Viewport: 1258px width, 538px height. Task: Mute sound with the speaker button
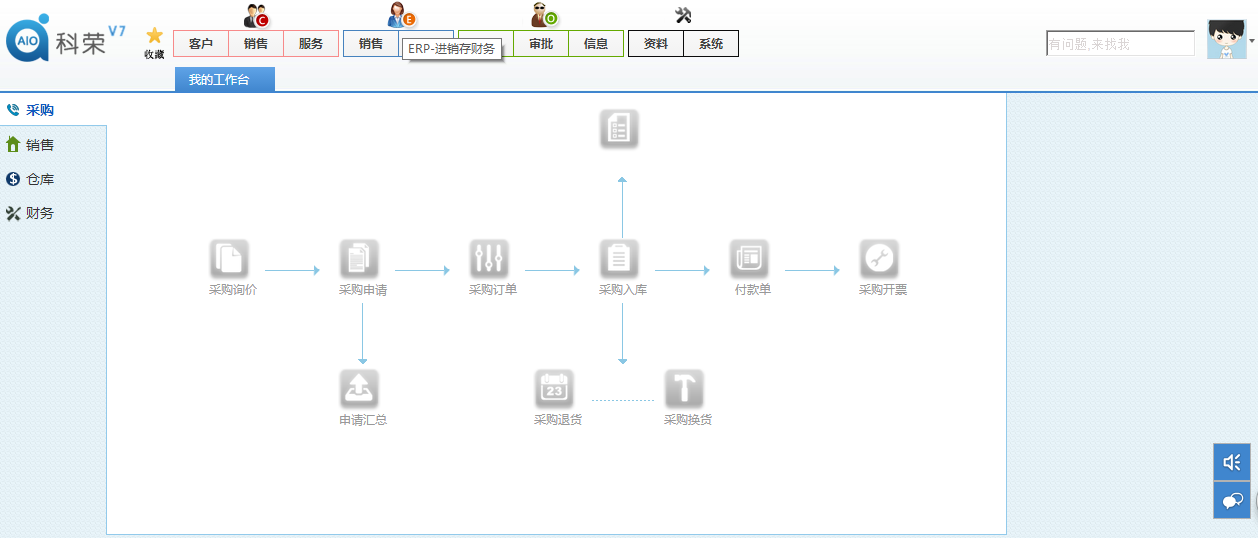1232,462
